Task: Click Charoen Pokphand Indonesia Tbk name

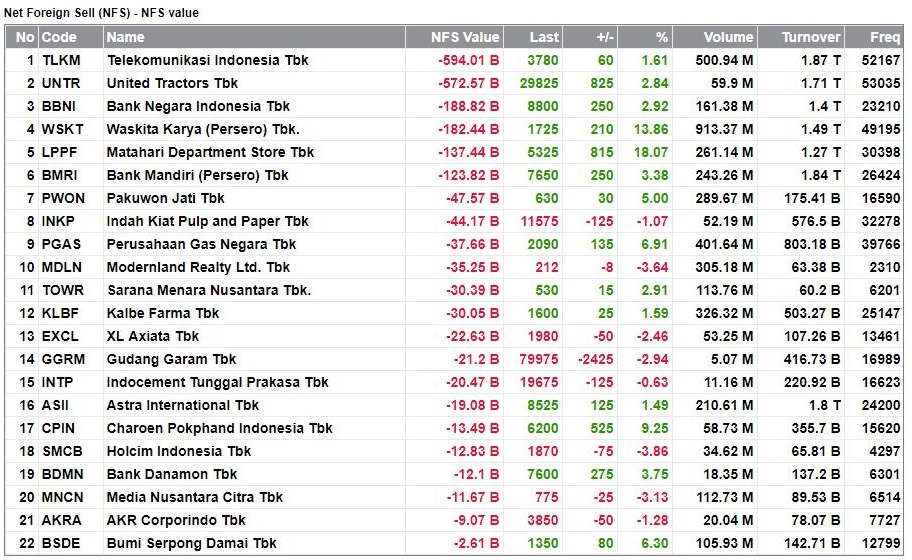Action: click(x=219, y=429)
